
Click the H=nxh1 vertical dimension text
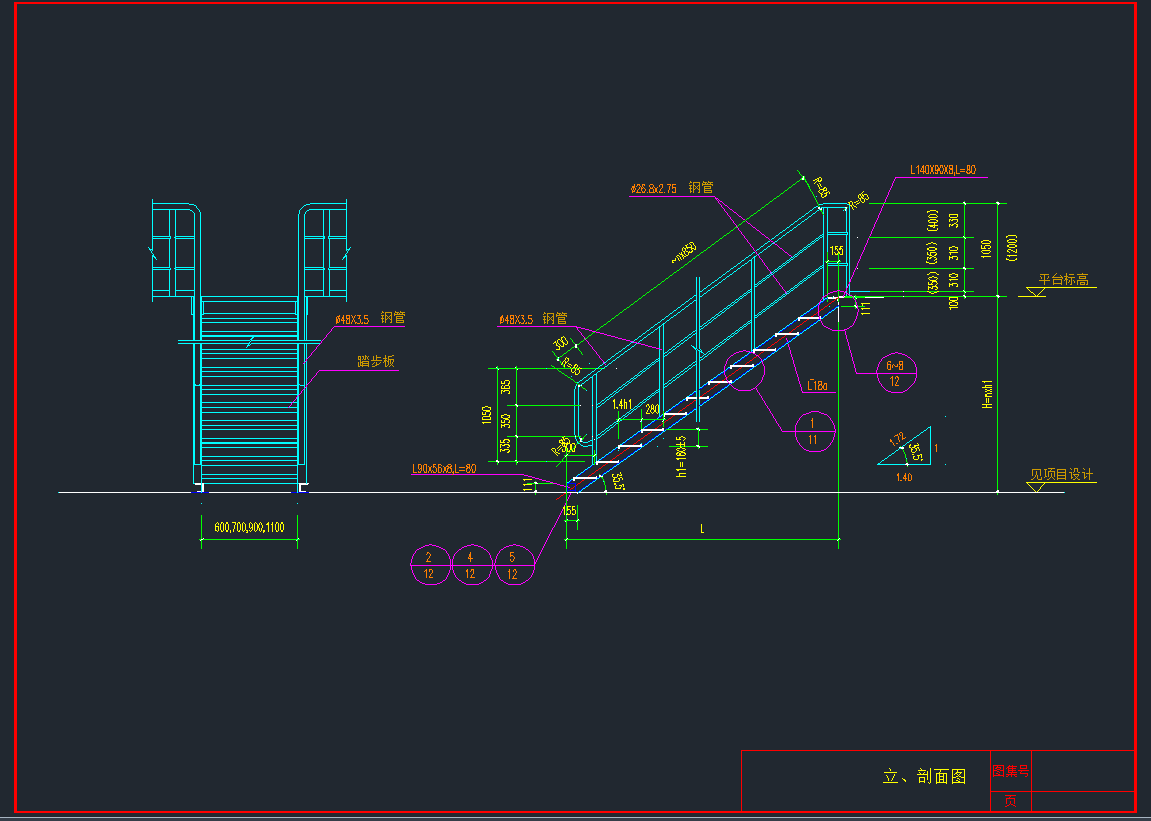pos(986,394)
